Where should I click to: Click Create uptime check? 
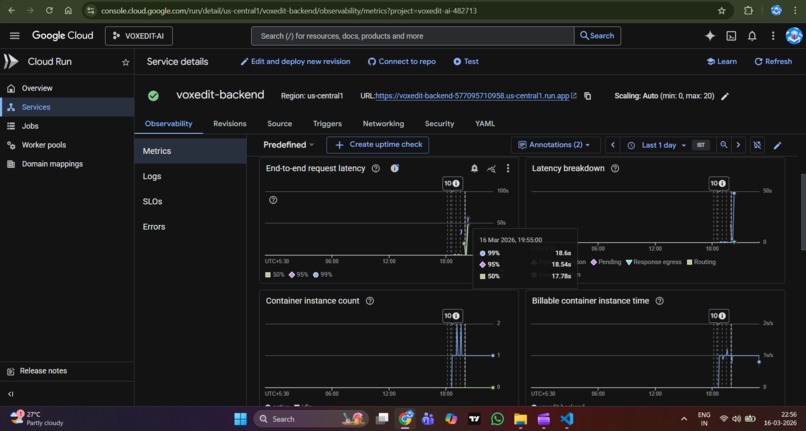(x=378, y=145)
